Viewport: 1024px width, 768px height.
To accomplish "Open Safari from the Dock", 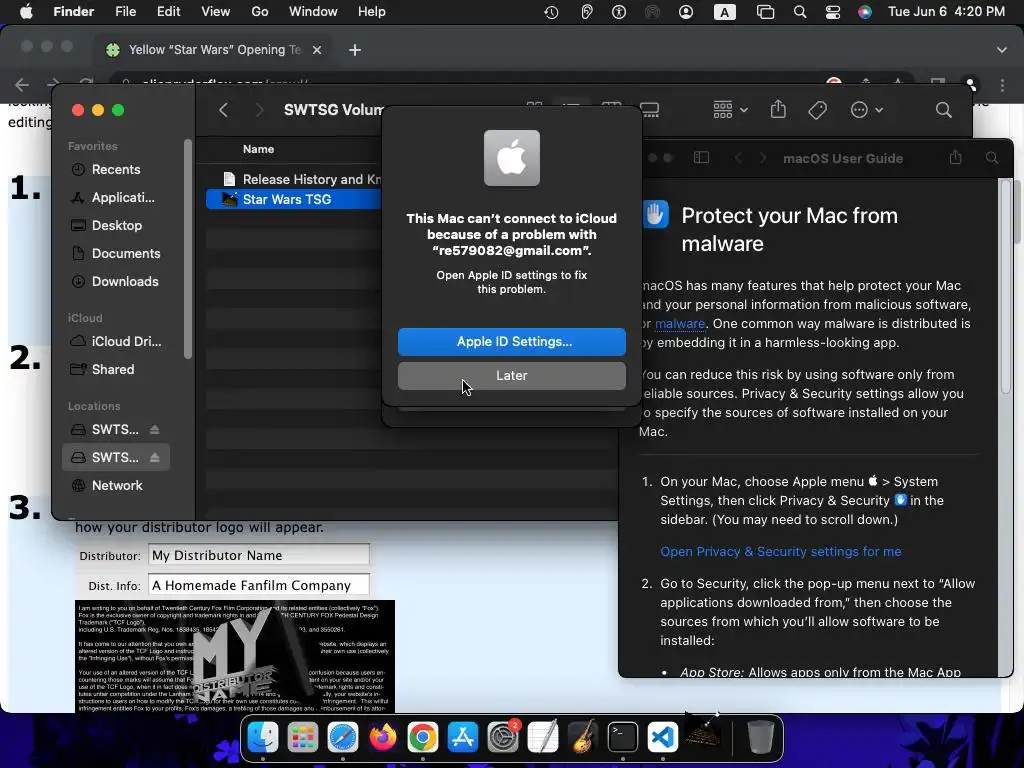I will [x=343, y=737].
